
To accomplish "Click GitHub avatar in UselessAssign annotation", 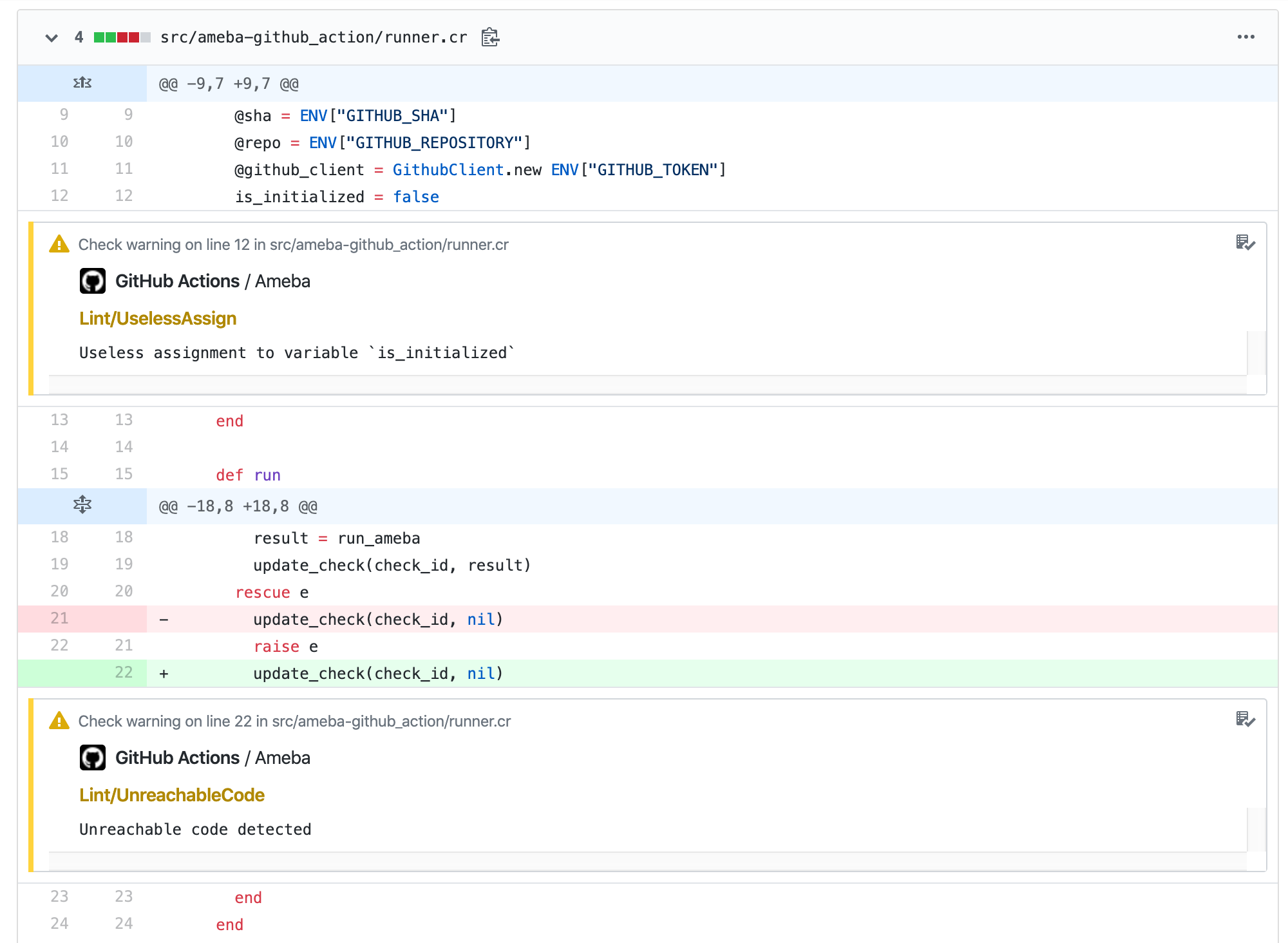I will pyautogui.click(x=93, y=281).
